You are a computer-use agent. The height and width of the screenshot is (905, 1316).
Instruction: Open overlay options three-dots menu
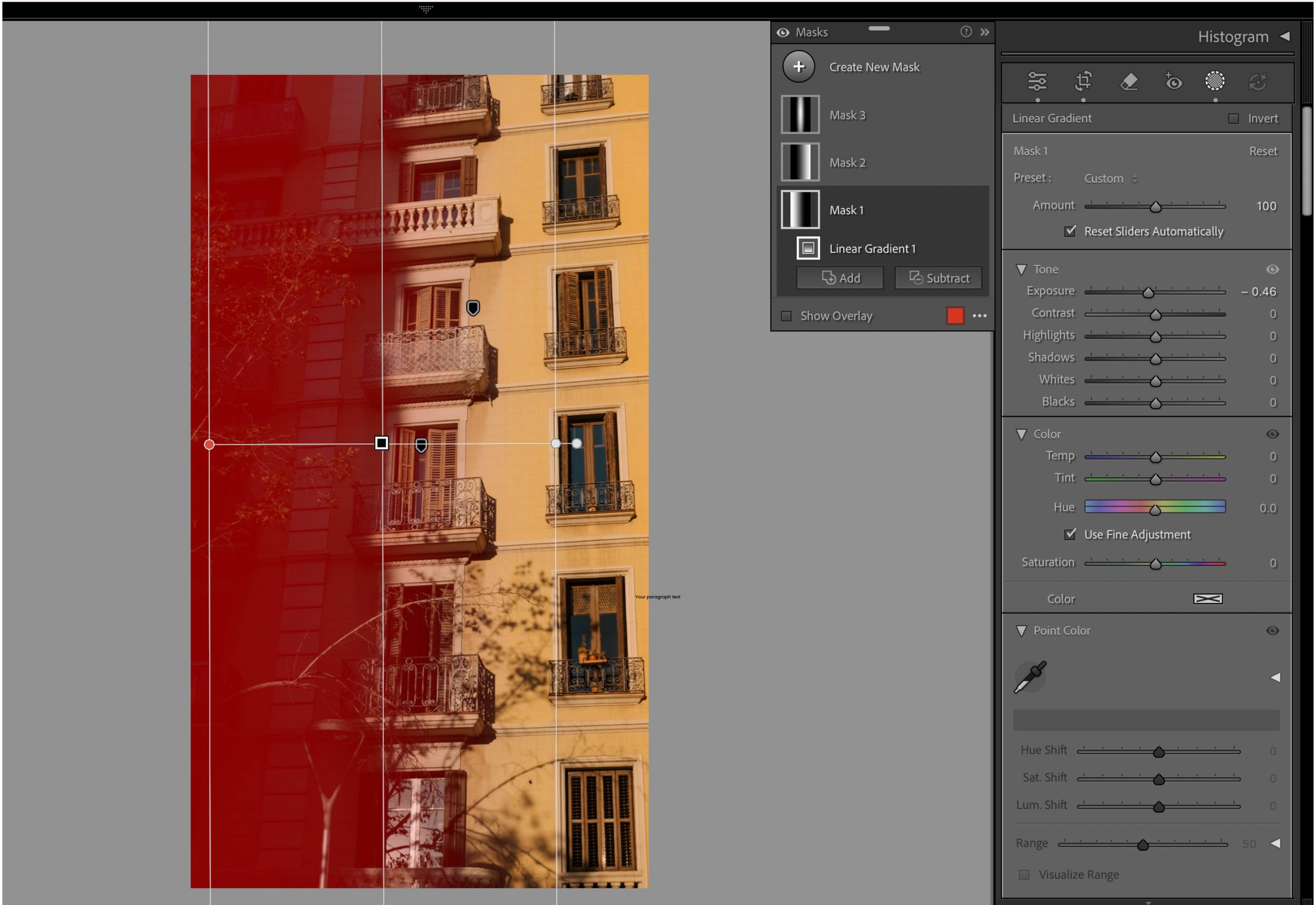click(980, 316)
